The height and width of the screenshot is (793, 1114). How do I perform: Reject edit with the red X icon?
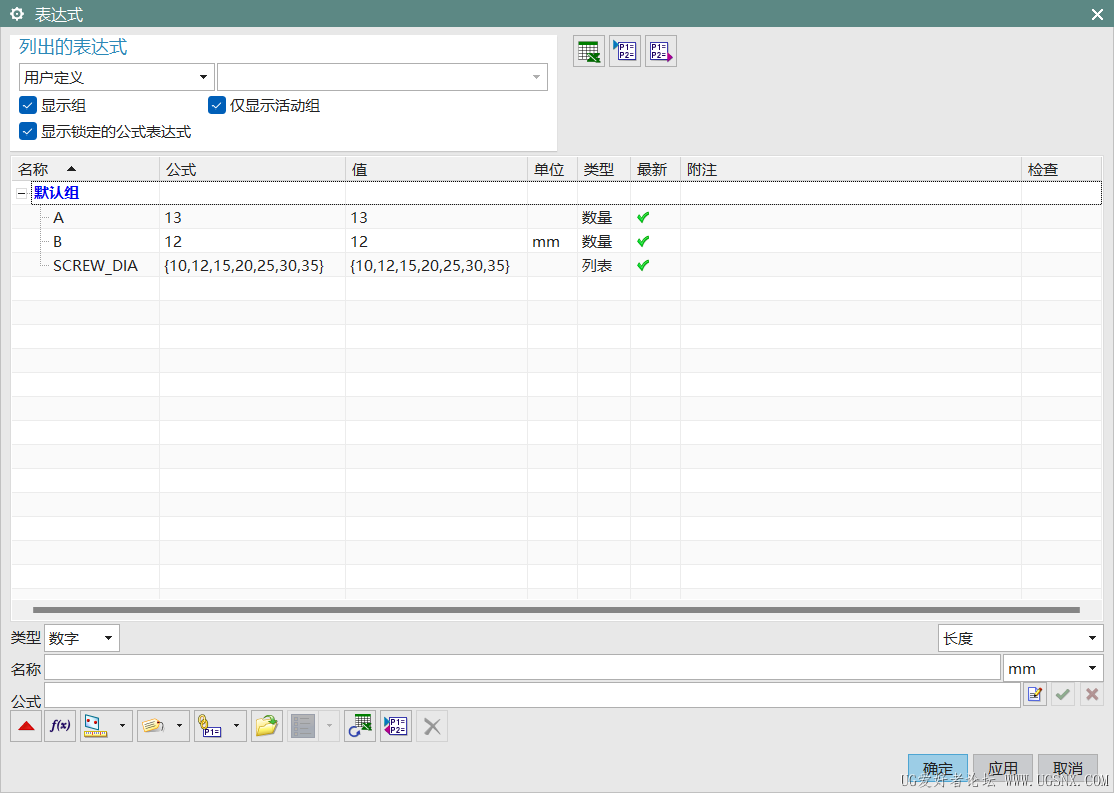pos(1092,694)
